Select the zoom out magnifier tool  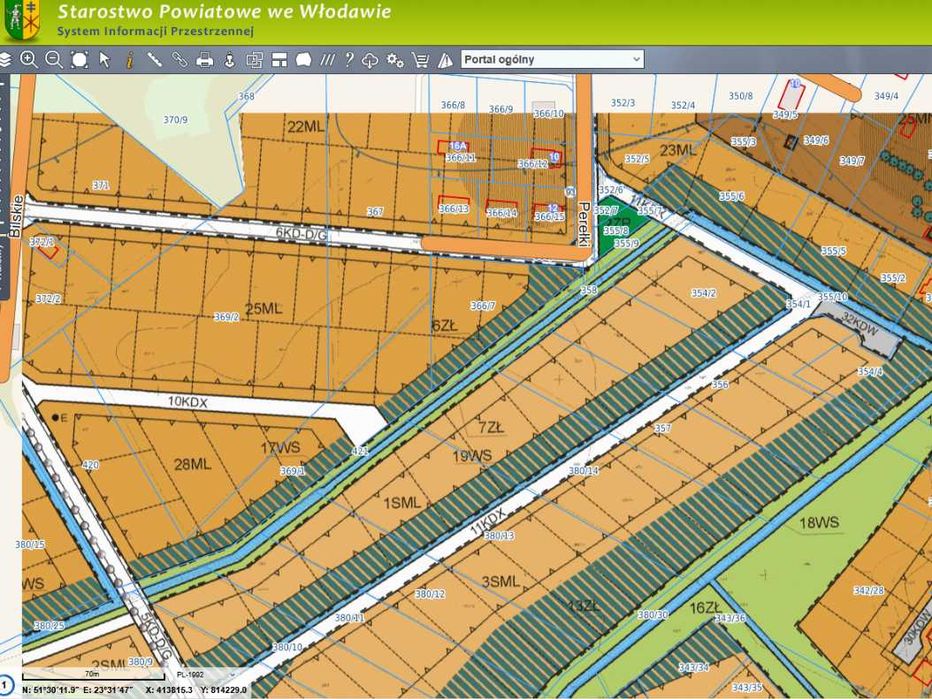pyautogui.click(x=54, y=59)
